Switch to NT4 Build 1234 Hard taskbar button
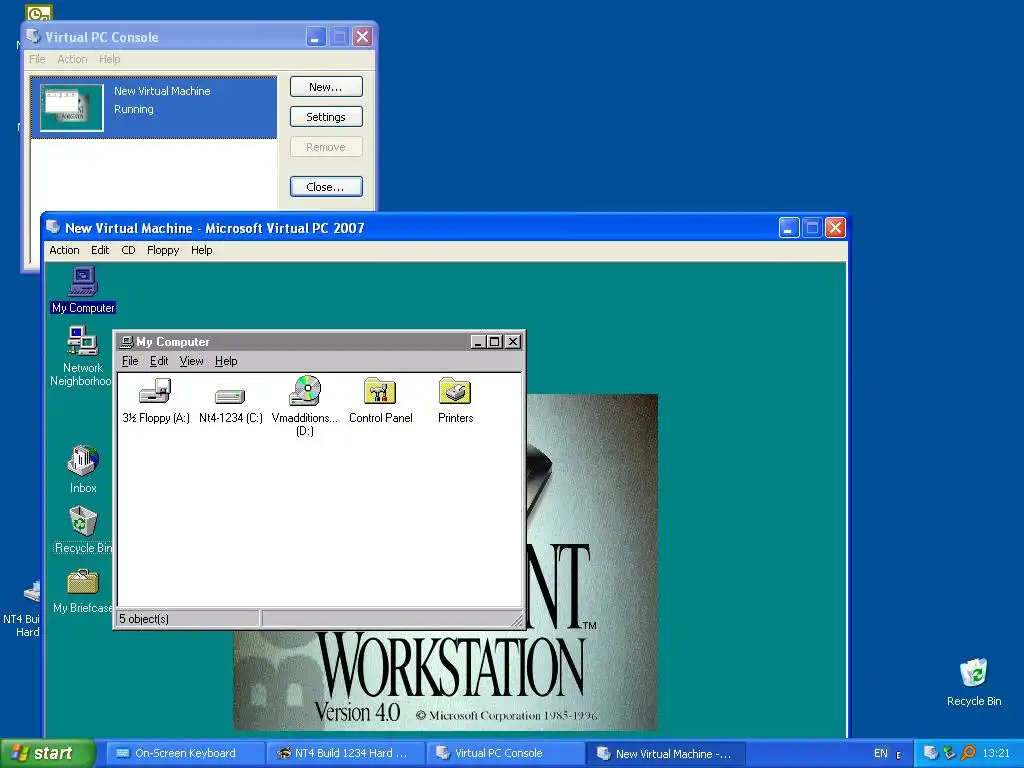The image size is (1024, 768). pyautogui.click(x=345, y=753)
